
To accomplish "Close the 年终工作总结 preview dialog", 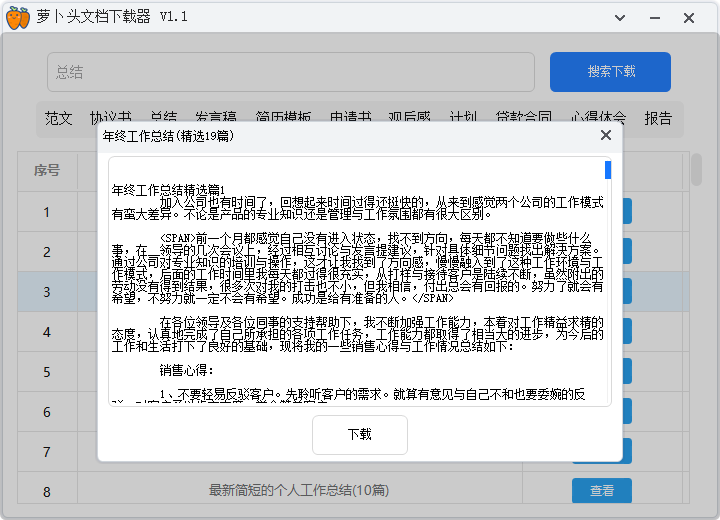I will tap(605, 136).
